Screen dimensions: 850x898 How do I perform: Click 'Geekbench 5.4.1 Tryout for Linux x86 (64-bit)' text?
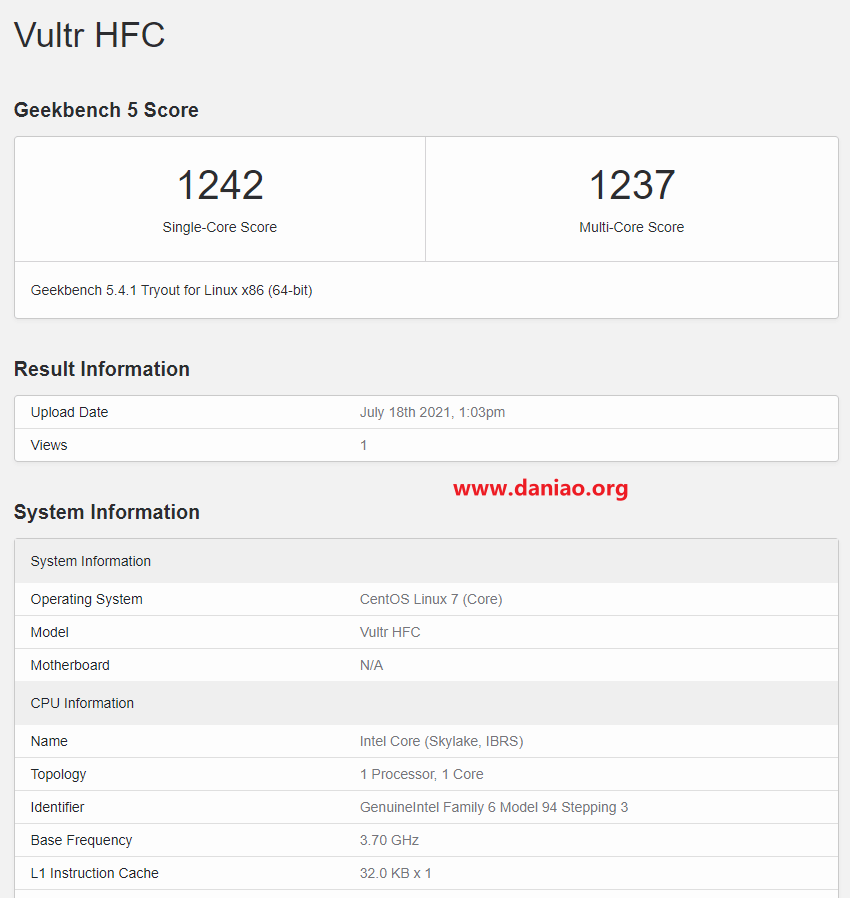[171, 290]
